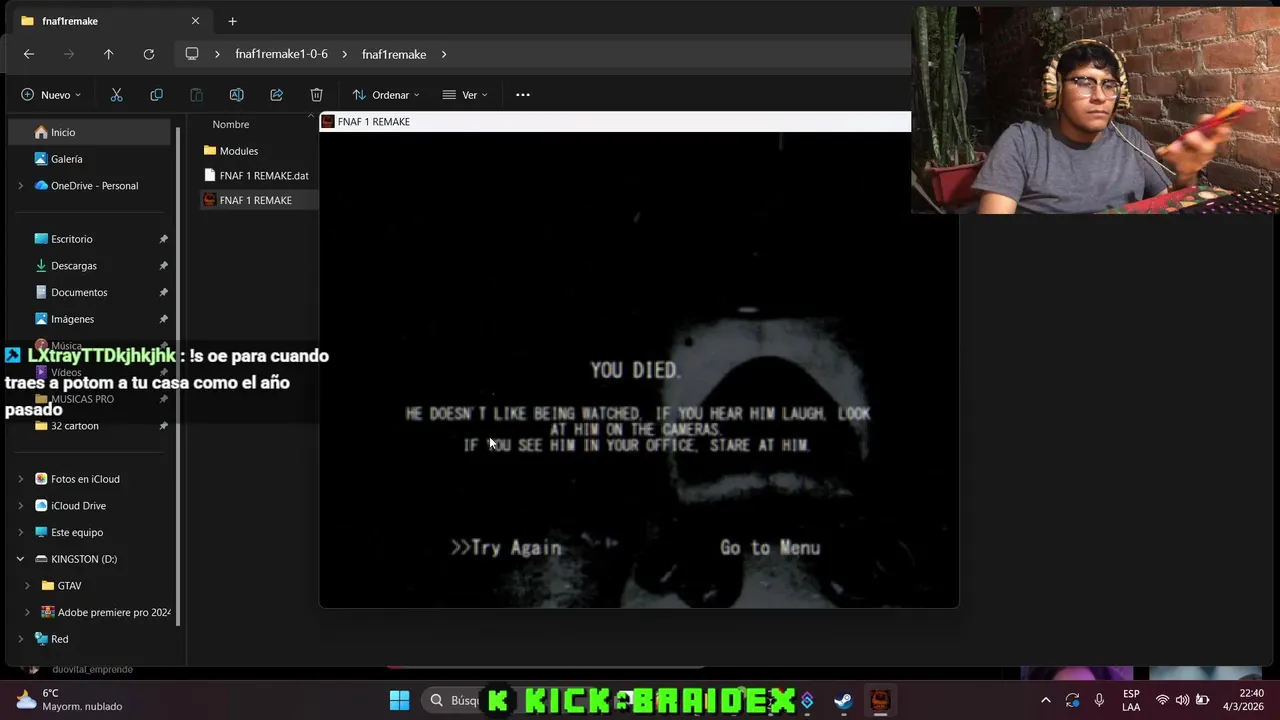Open the weather widget on taskbar
1280x720 pixels.
pos(68,700)
